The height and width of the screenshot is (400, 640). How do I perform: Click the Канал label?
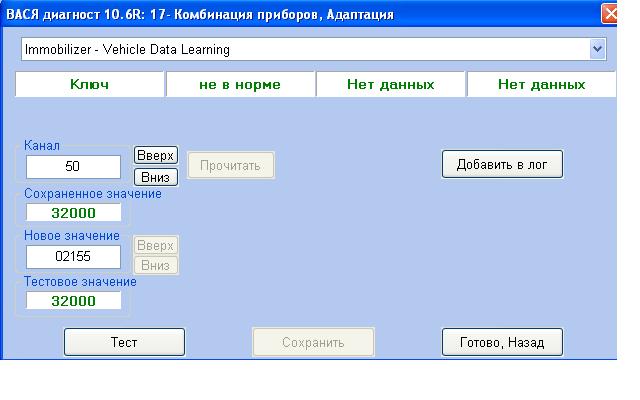click(42, 145)
